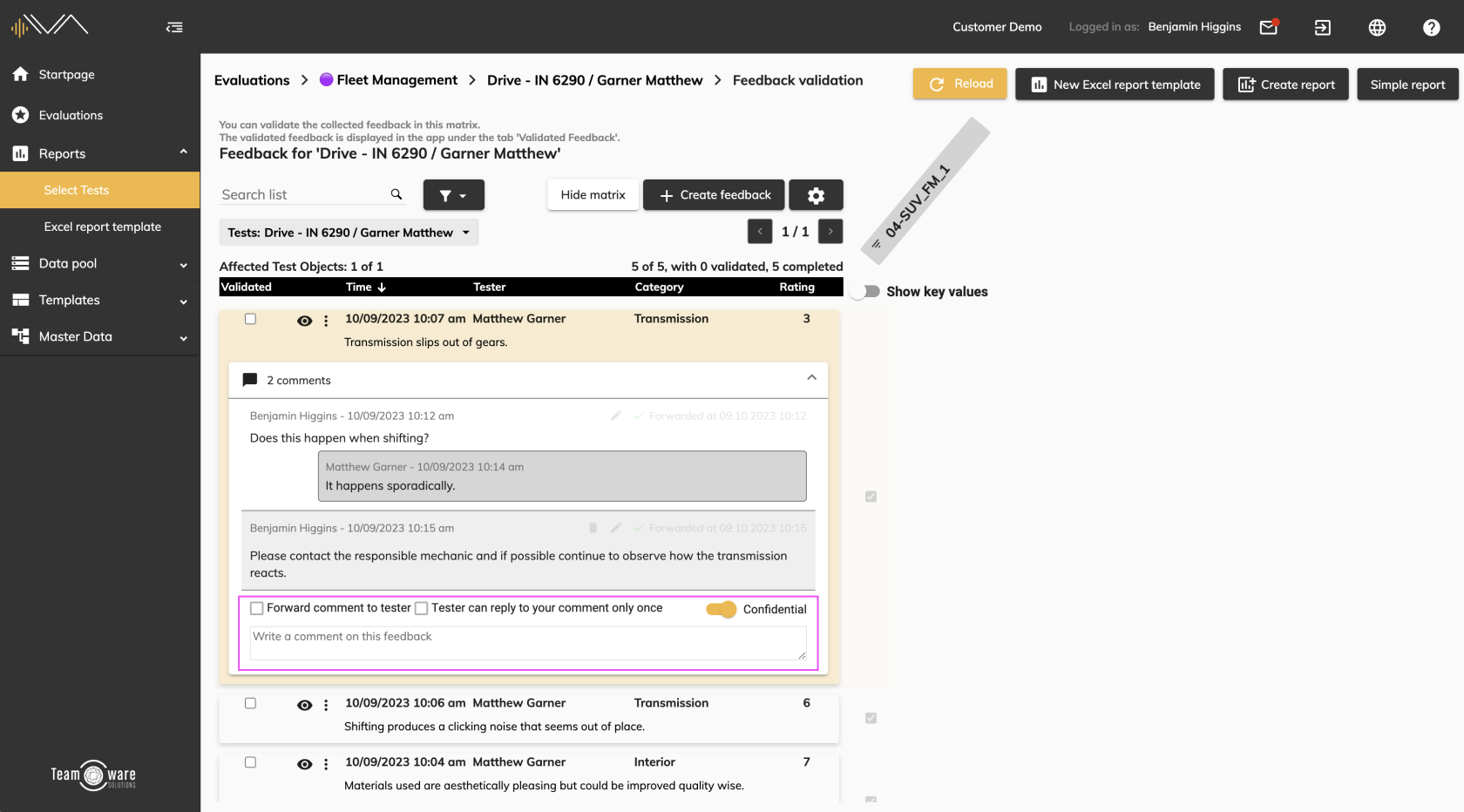The height and width of the screenshot is (812, 1464).
Task: Toggle visibility eye for 10:07 am feedback
Action: click(x=304, y=321)
